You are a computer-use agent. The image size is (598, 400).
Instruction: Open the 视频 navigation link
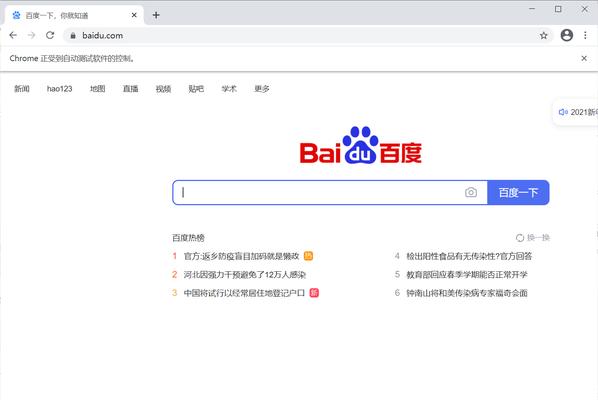point(163,89)
